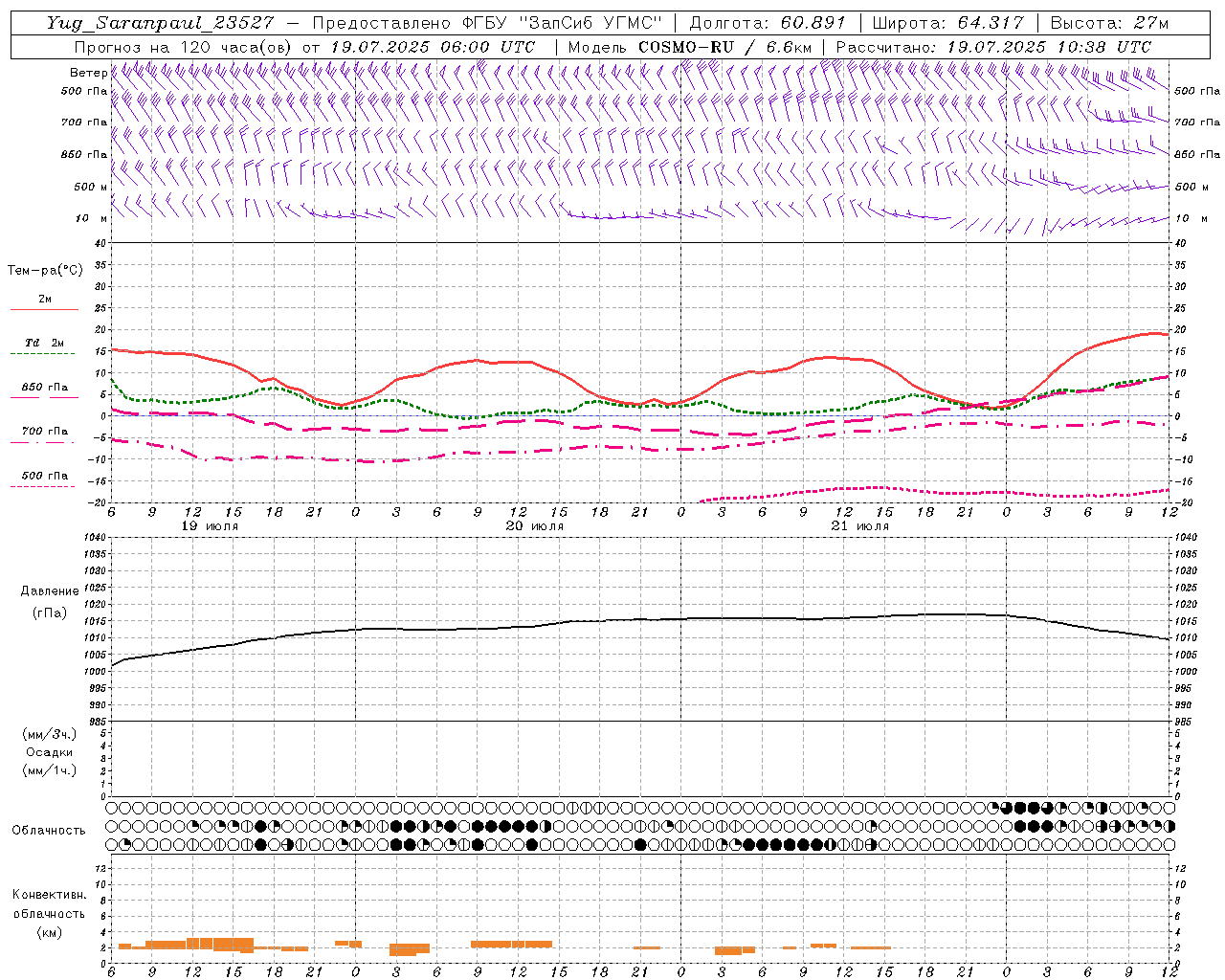Click the (мм/3ч.) precipitation unit label
Image resolution: width=1225 pixels, height=980 pixels.
pos(50,734)
